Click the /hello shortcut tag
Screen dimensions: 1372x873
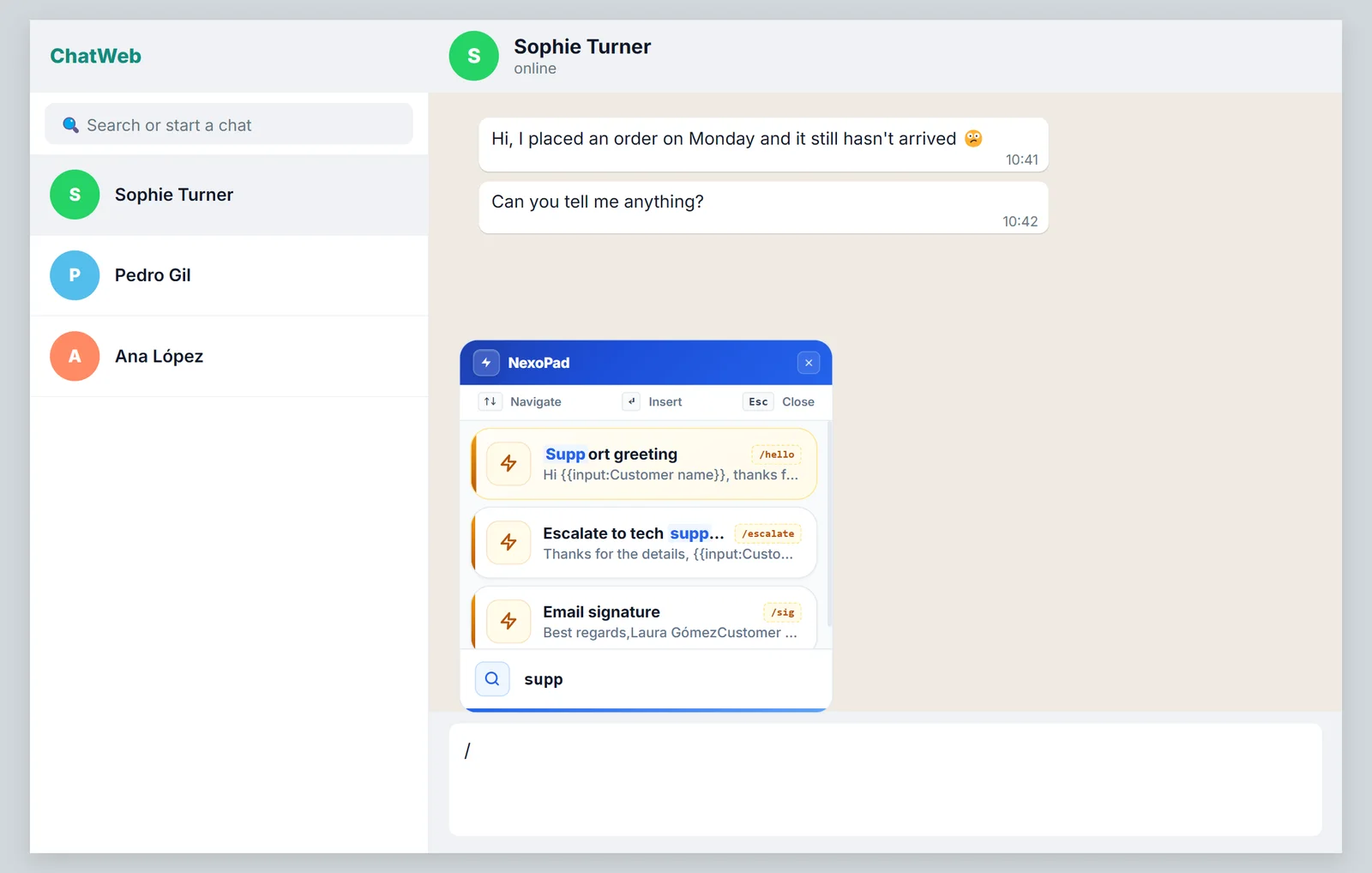coord(777,455)
